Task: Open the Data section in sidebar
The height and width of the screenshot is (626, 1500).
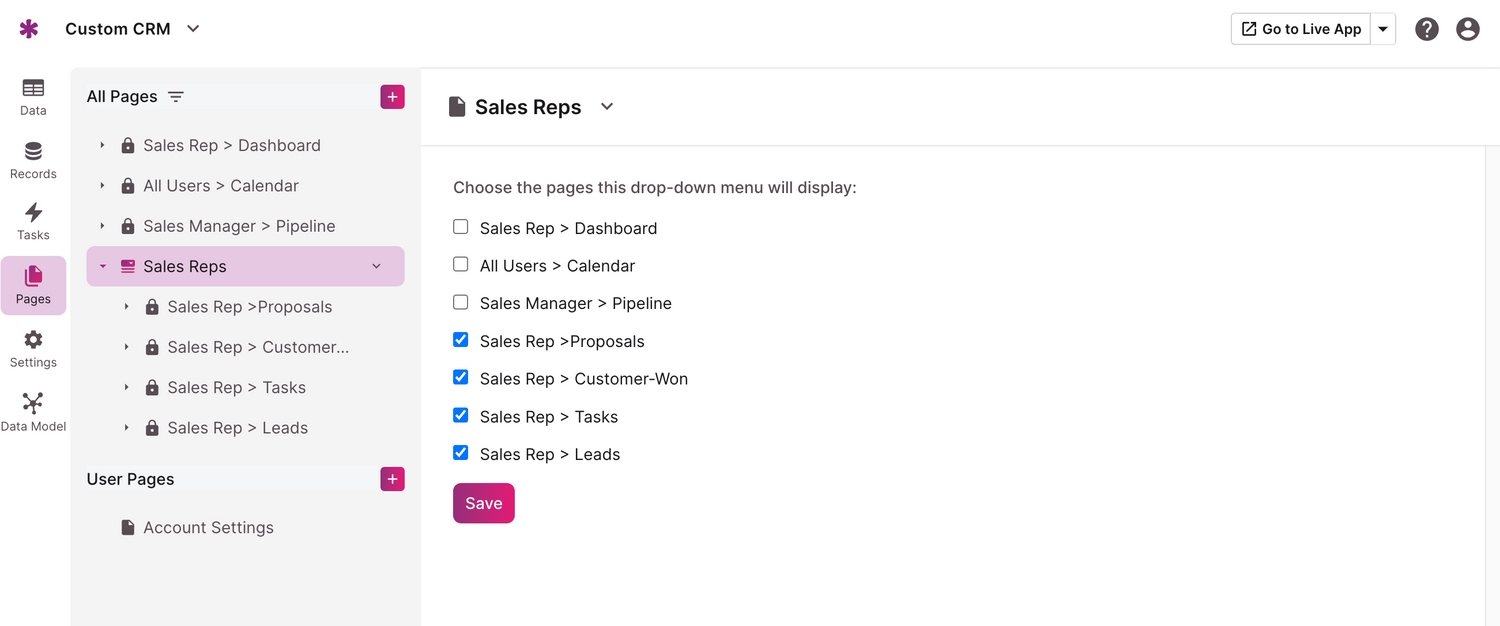Action: 33,97
